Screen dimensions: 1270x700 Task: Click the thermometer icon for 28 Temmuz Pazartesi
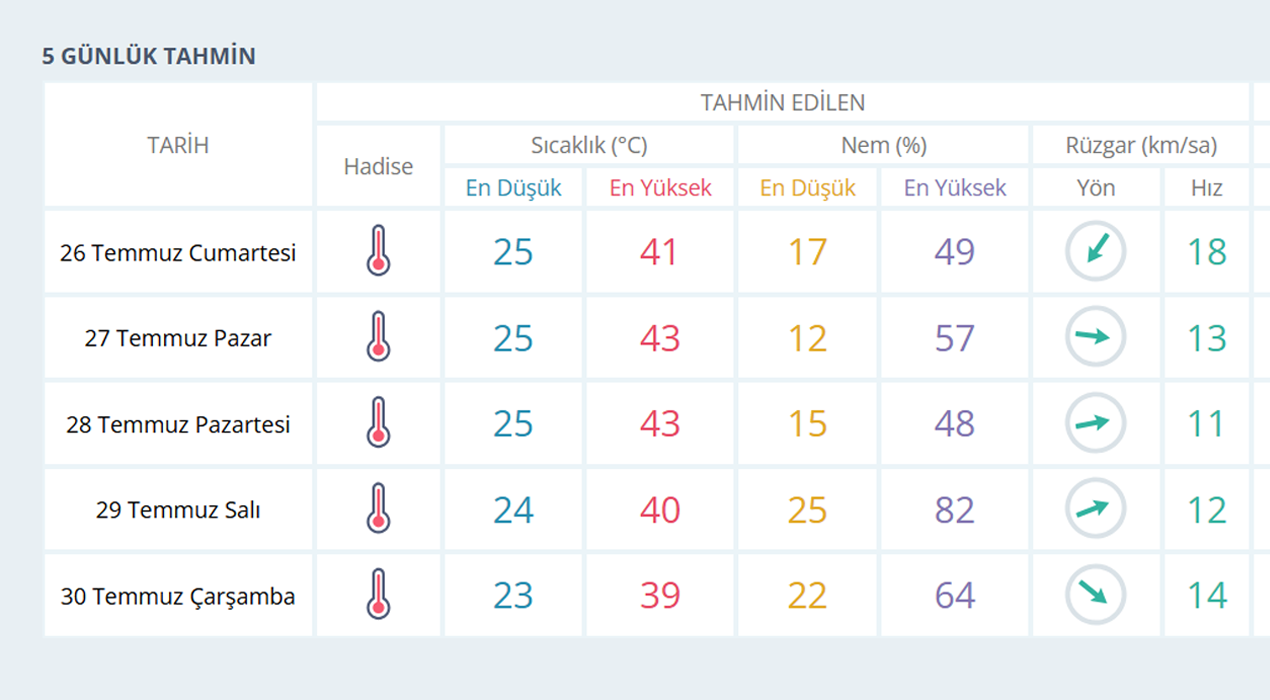coord(378,424)
